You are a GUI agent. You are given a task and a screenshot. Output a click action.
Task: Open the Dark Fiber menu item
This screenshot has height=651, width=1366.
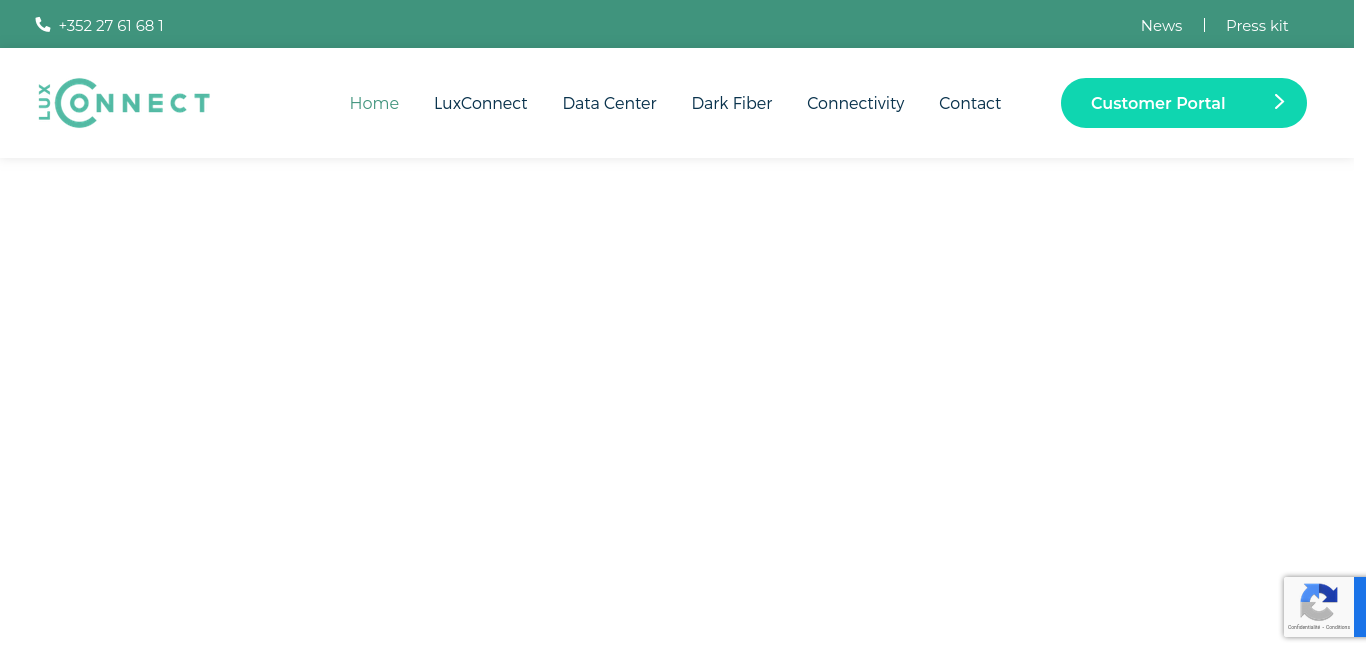click(731, 104)
